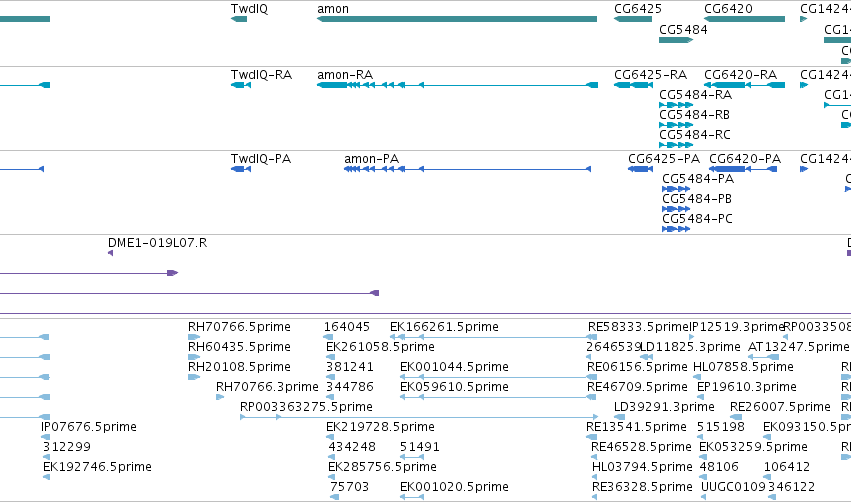Click the RH60435.5prime EST label

click(239, 347)
